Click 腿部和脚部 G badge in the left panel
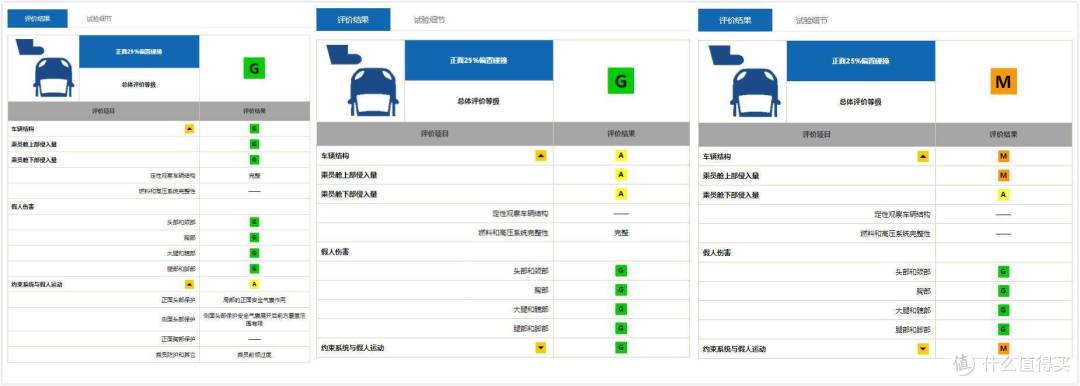The width and height of the screenshot is (1080, 386). click(254, 268)
